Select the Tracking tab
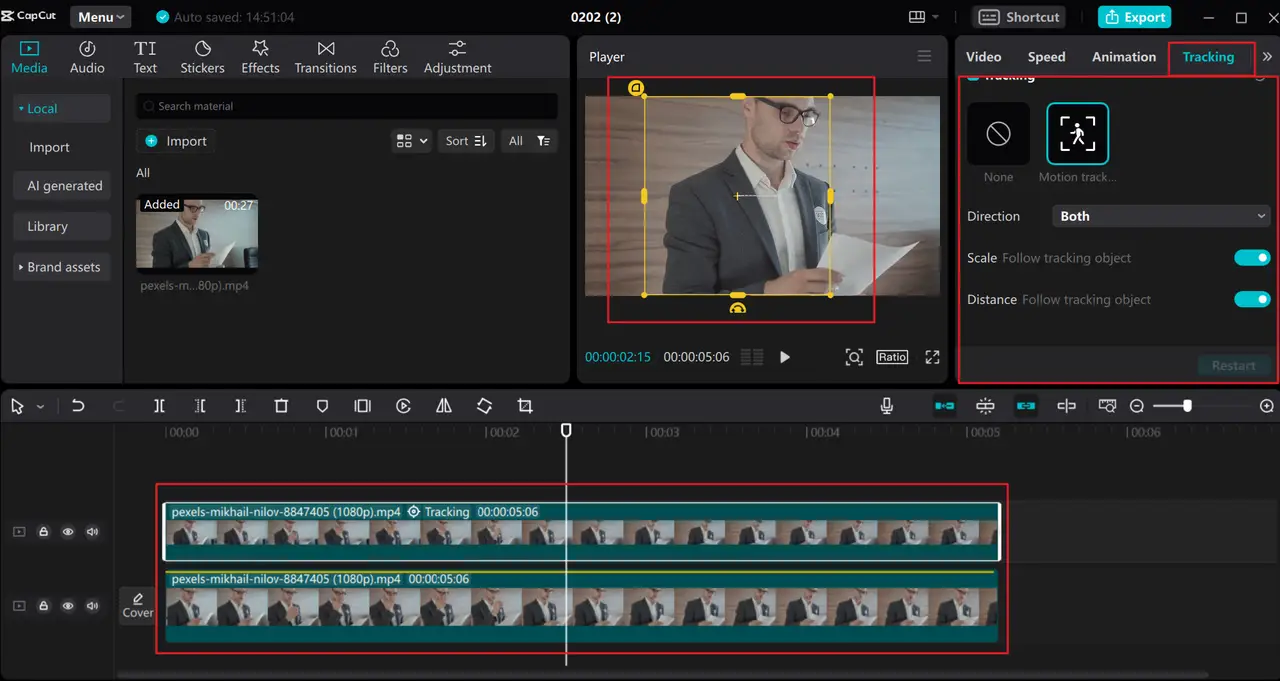 [1208, 57]
